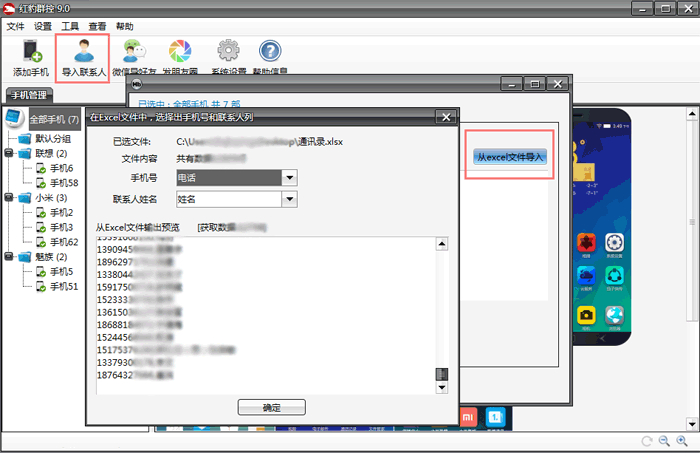Maximize the import contacts window
The width and height of the screenshot is (700, 453).
(535, 83)
